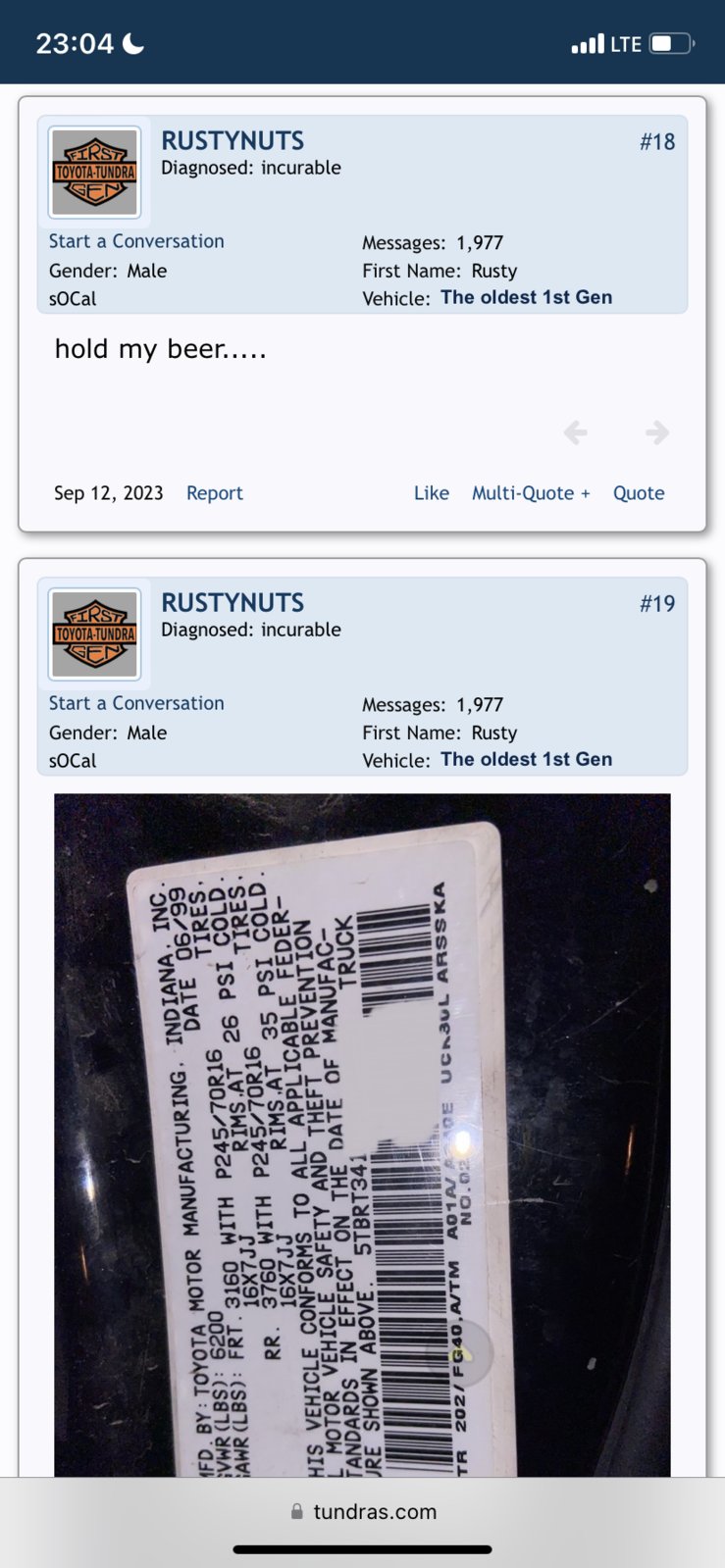Image resolution: width=725 pixels, height=1568 pixels.
Task: Open RUSTYNUTS username in post #18
Action: [233, 140]
